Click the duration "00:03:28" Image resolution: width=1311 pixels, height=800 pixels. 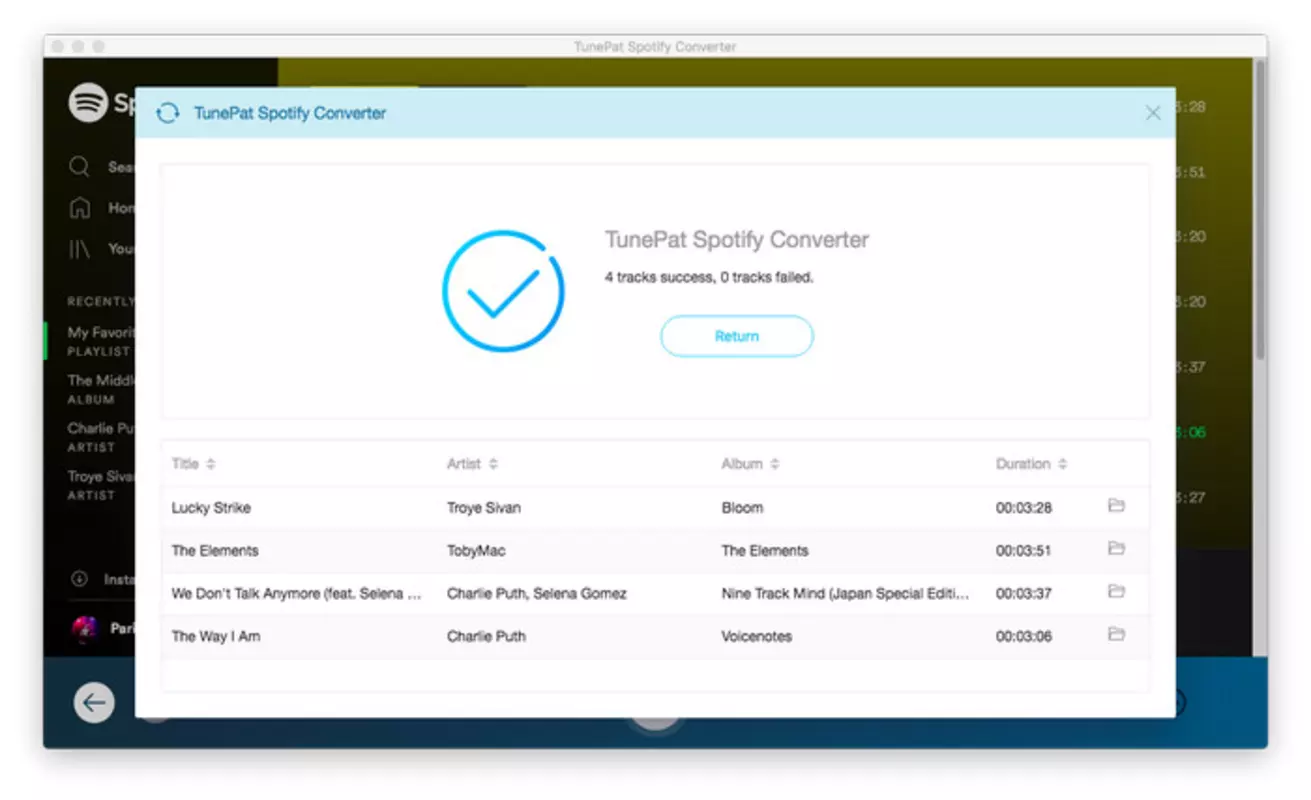pos(1024,508)
